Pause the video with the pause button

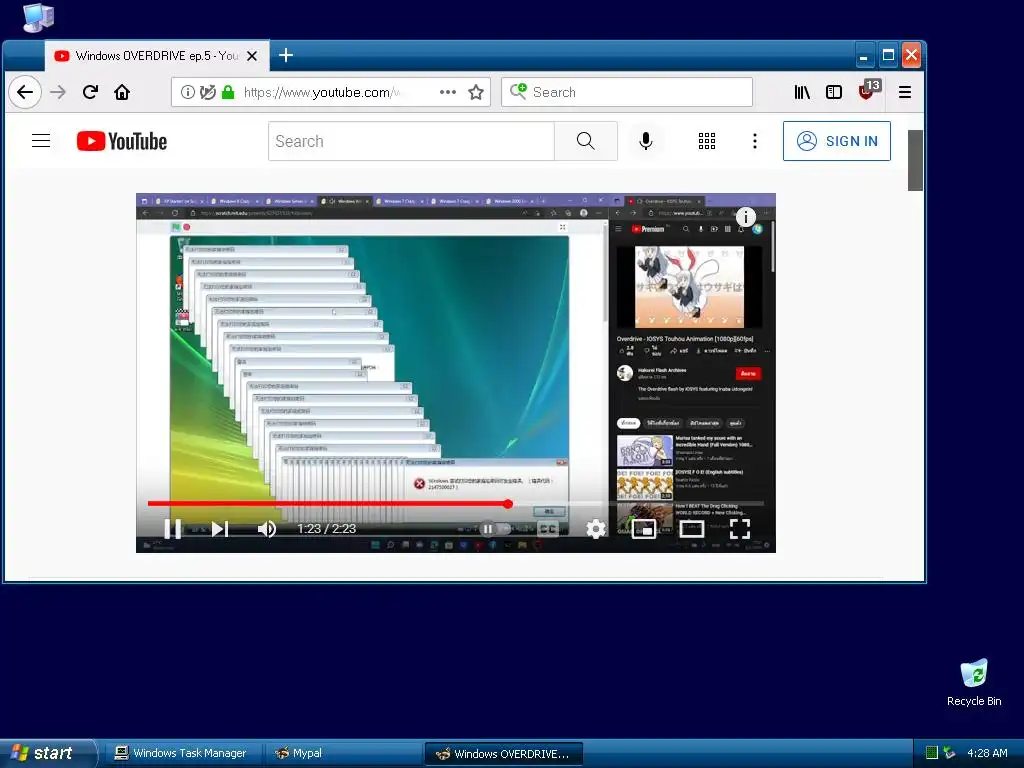click(172, 528)
